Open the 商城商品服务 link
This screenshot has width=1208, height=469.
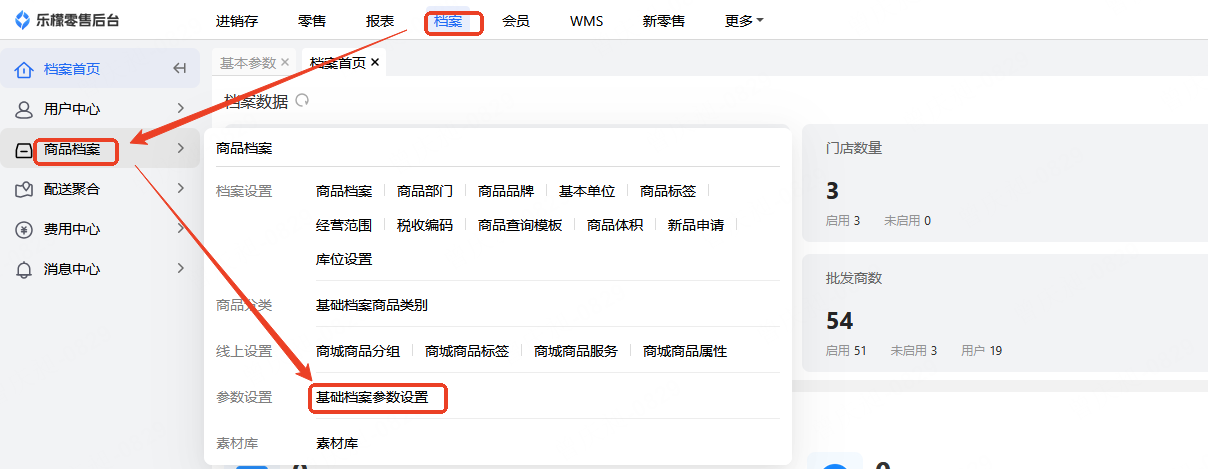click(576, 351)
